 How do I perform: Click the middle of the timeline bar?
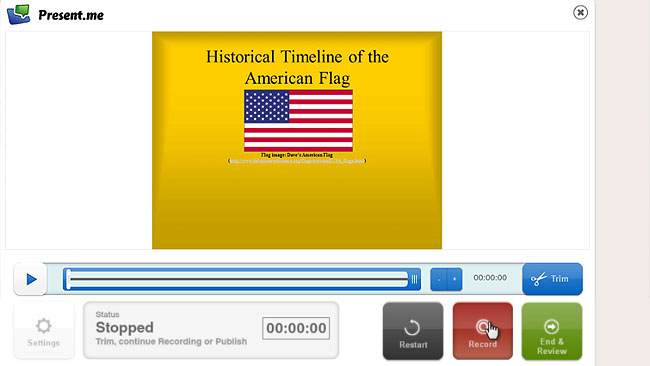242,279
